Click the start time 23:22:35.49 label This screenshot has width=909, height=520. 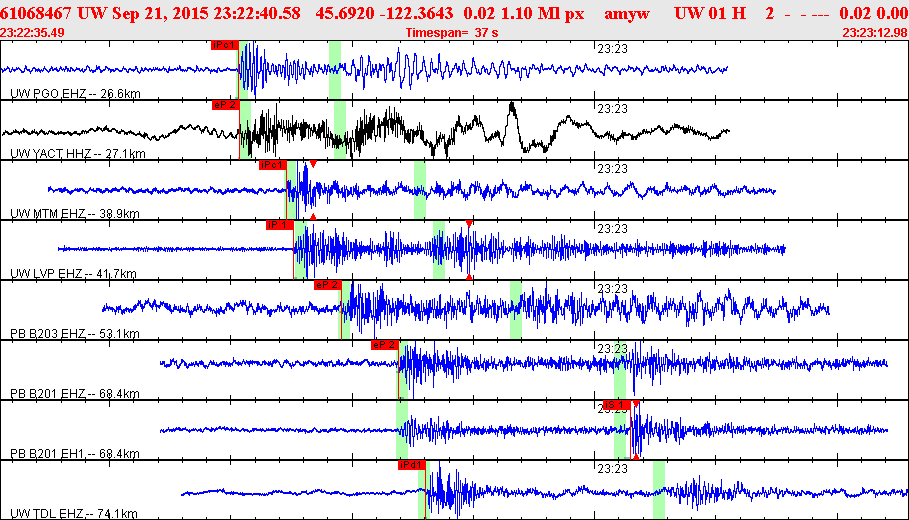point(32,33)
